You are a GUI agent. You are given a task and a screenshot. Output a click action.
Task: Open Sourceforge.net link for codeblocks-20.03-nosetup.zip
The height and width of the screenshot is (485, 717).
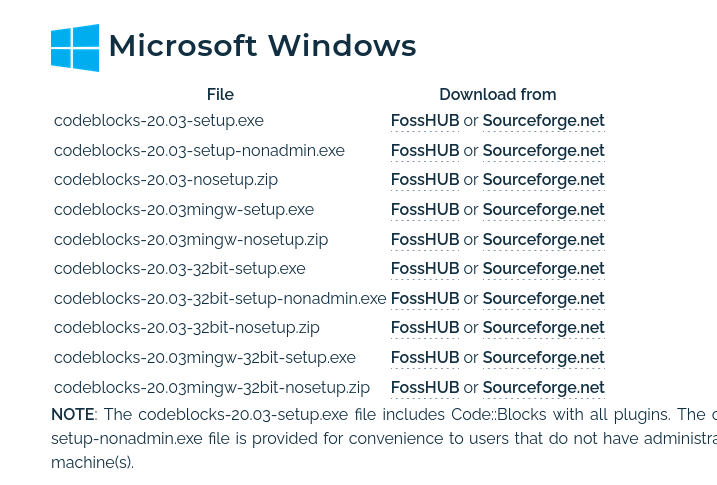click(544, 180)
